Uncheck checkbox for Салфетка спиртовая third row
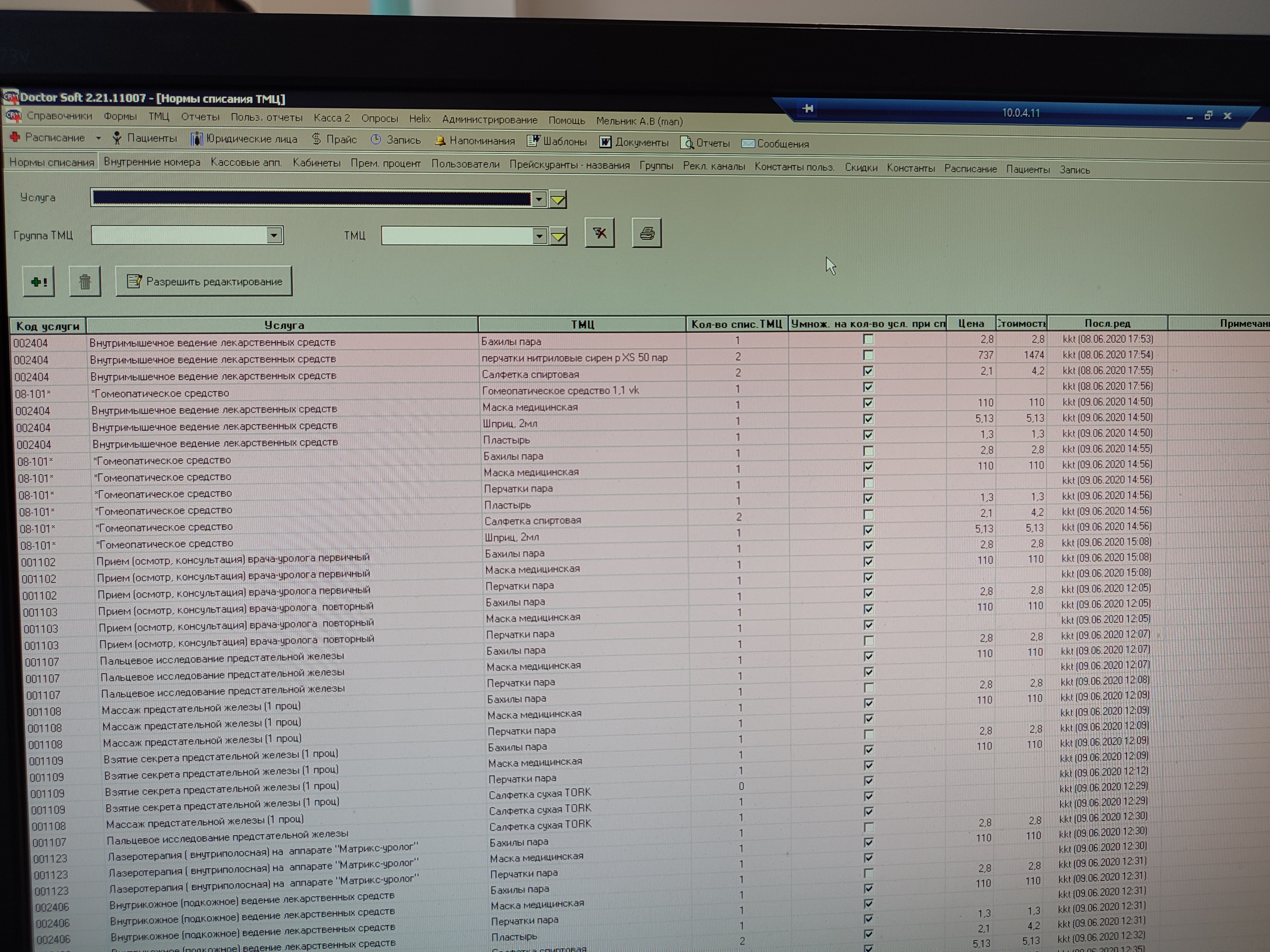The image size is (1270, 952). (868, 371)
